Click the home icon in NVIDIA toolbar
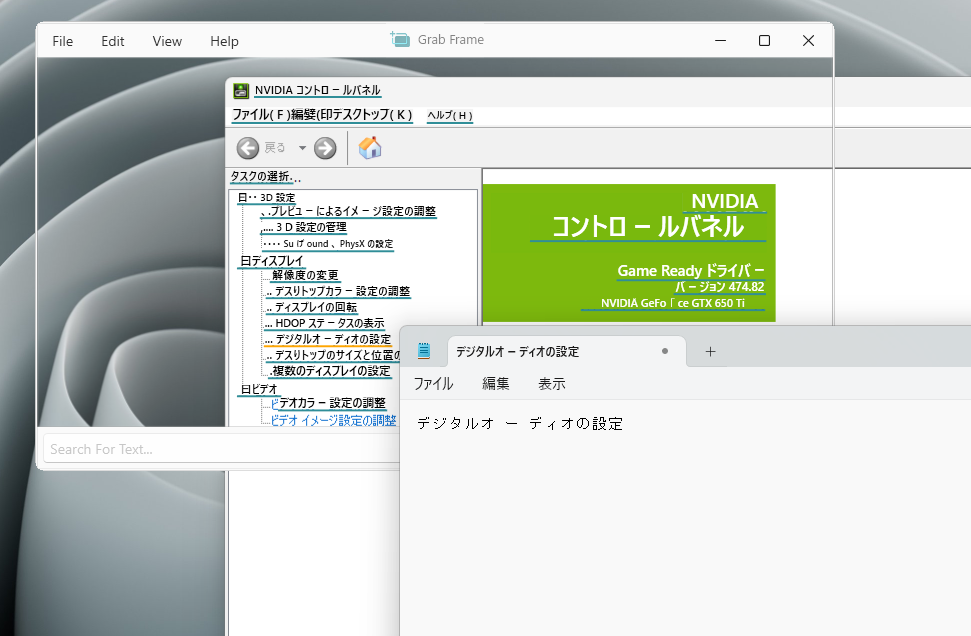The height and width of the screenshot is (636, 971). [x=370, y=148]
